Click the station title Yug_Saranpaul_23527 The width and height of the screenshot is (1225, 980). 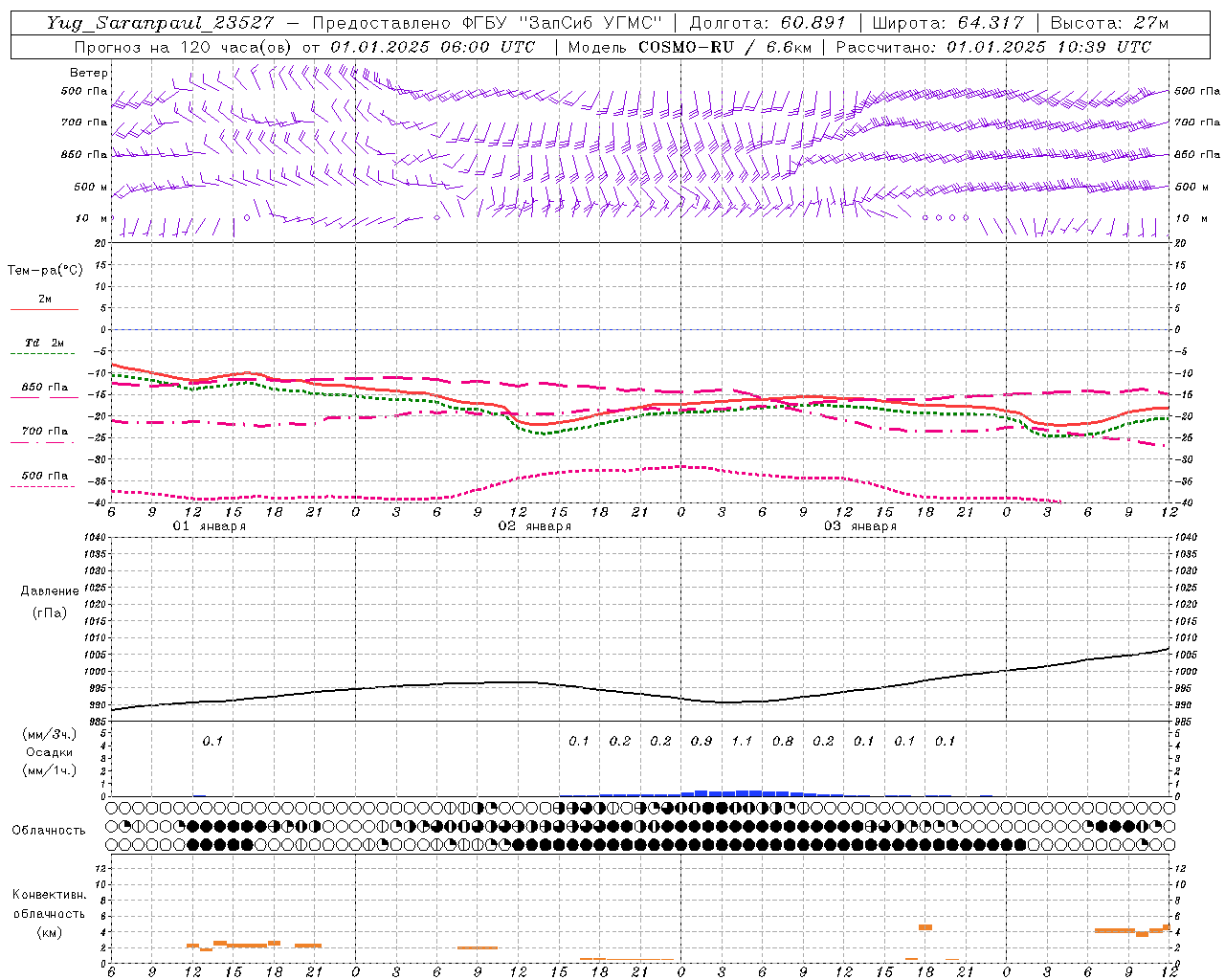(x=160, y=23)
